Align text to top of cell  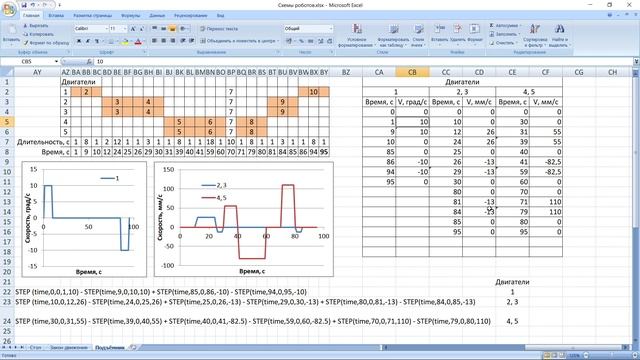click(x=154, y=29)
